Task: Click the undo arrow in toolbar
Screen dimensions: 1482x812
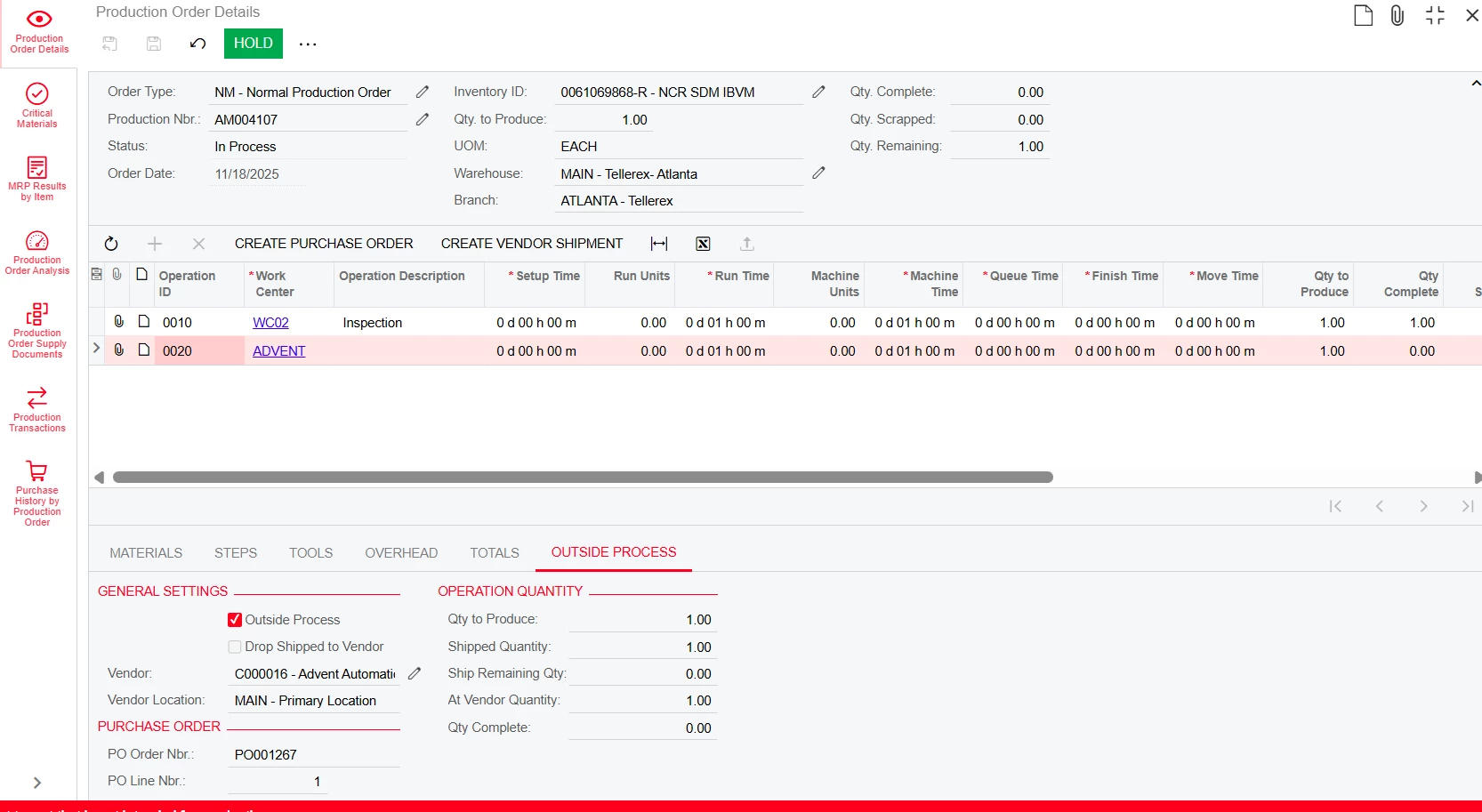Action: (197, 44)
